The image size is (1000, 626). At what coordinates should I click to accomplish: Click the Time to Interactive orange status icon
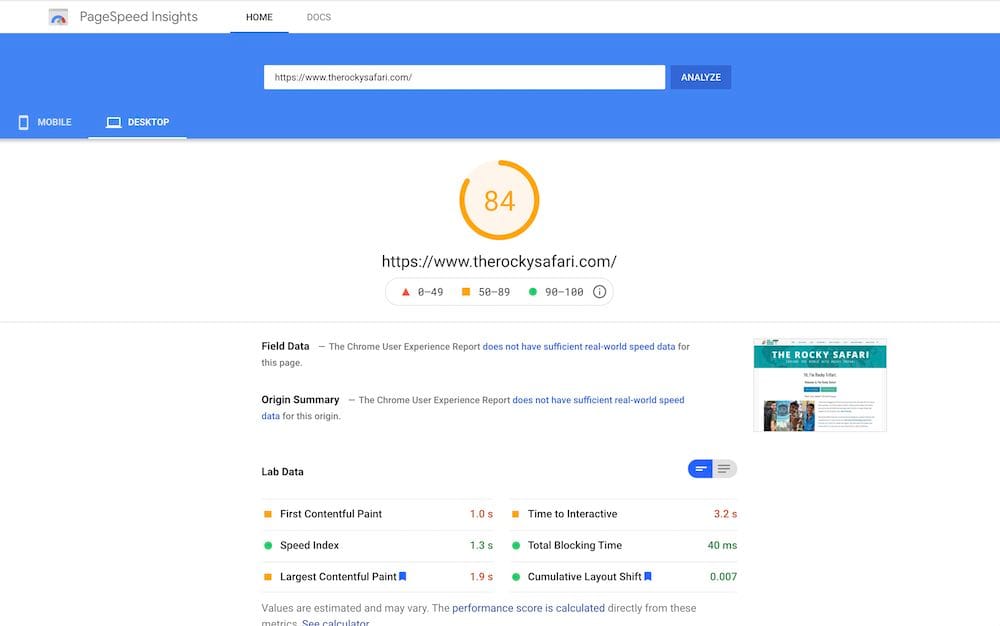tap(515, 514)
